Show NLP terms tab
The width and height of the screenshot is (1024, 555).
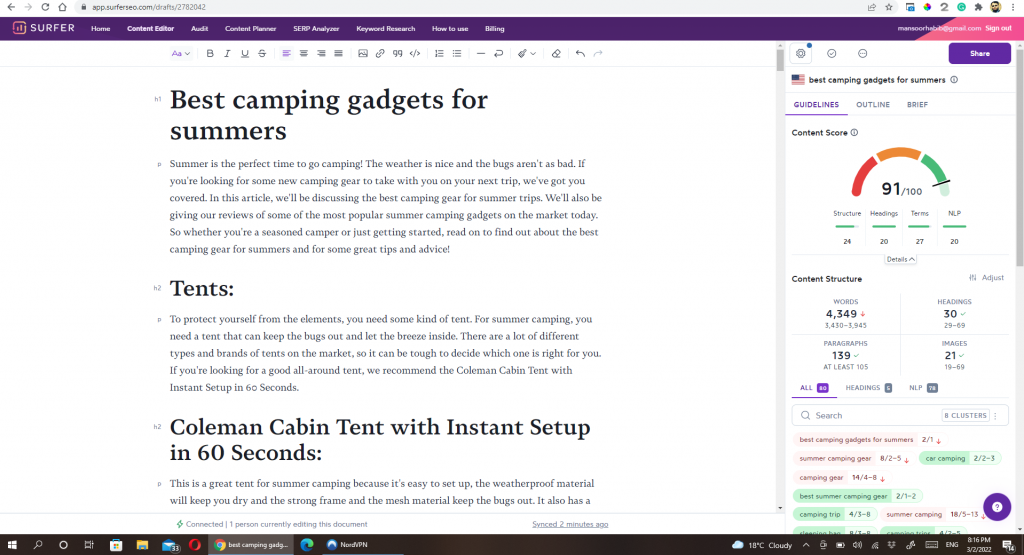point(923,388)
